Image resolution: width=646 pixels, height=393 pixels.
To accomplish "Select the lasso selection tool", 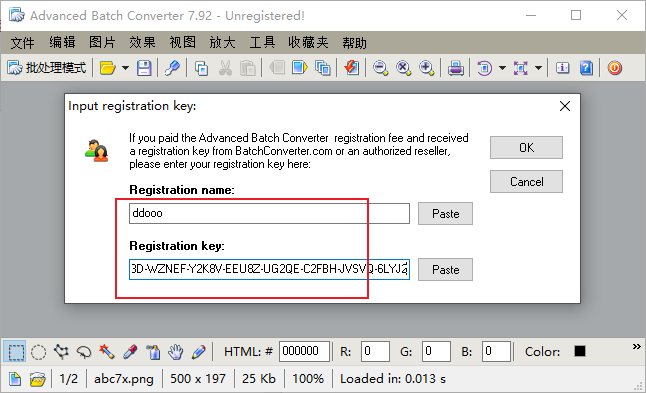I will 84,352.
